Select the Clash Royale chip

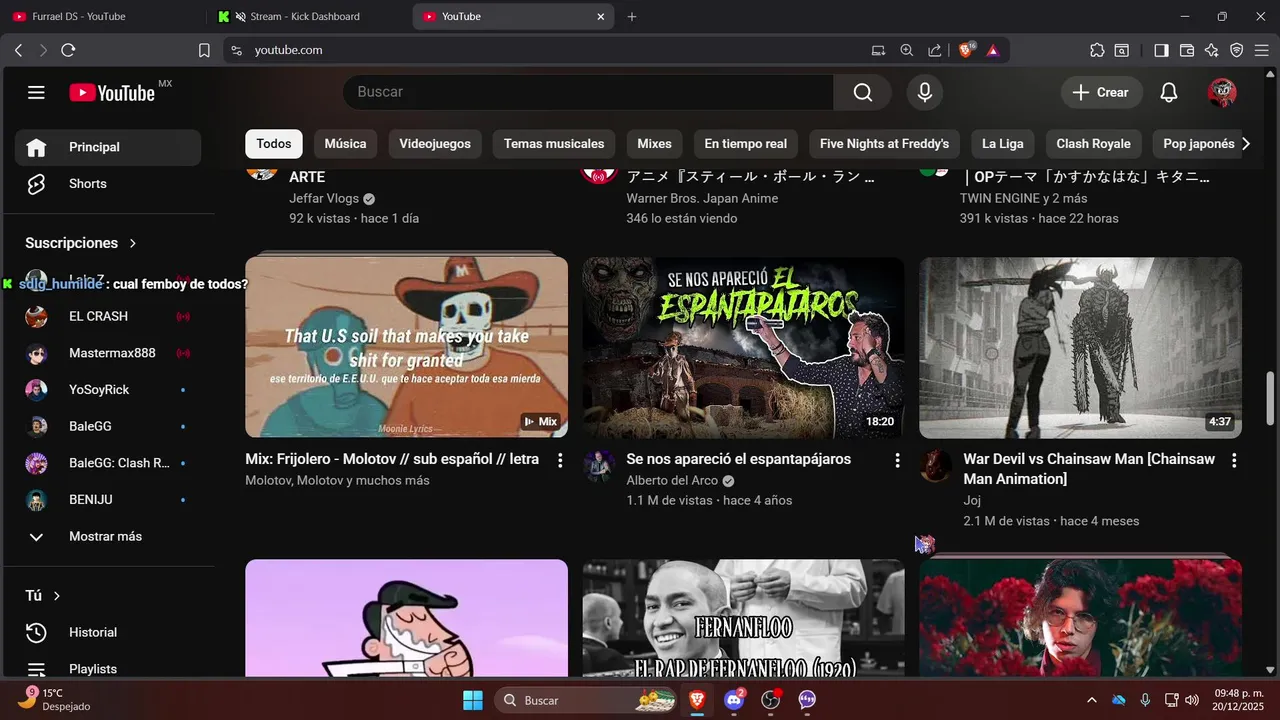pos(1093,144)
